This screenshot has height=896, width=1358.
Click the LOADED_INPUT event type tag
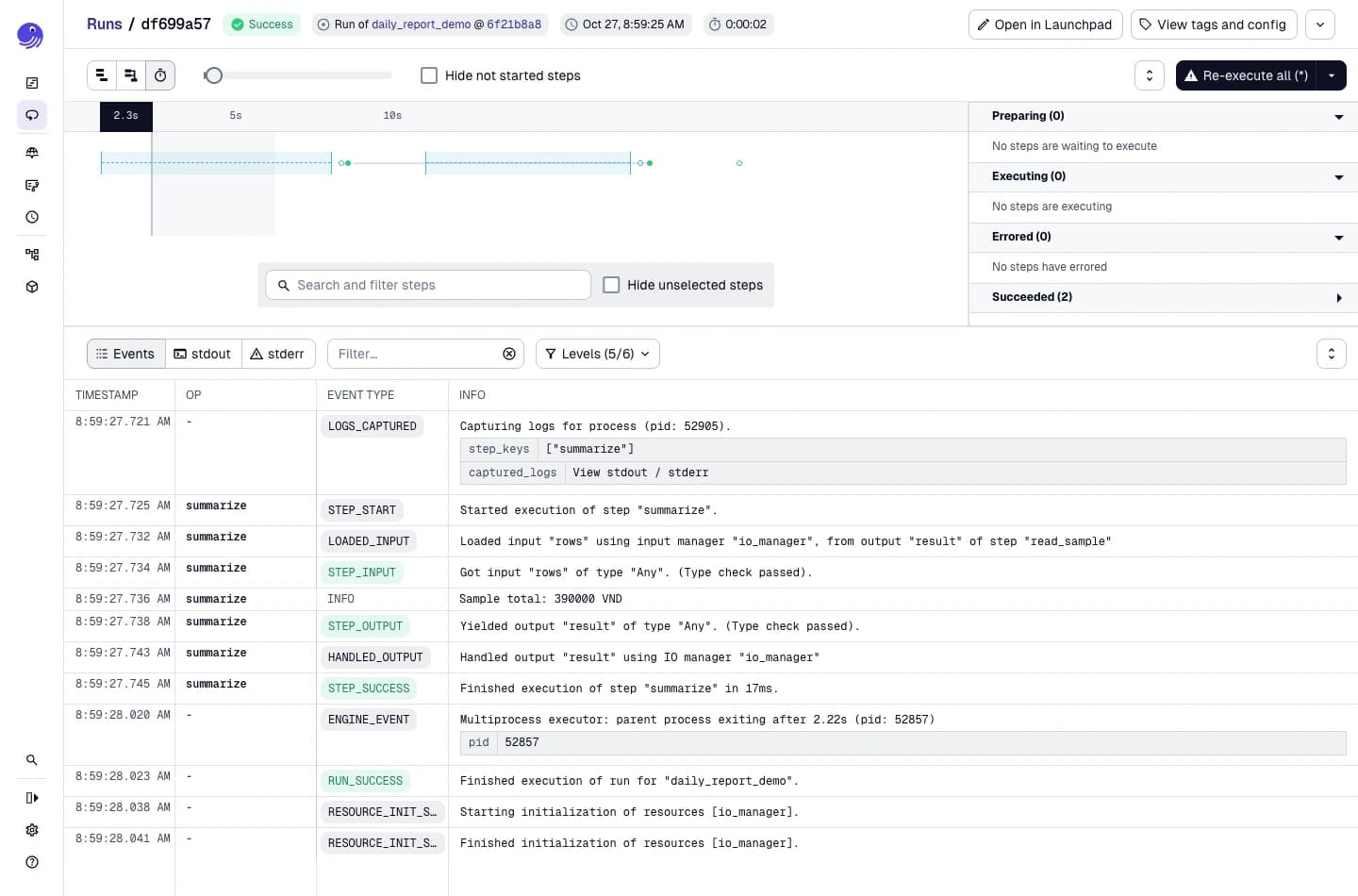click(x=369, y=541)
